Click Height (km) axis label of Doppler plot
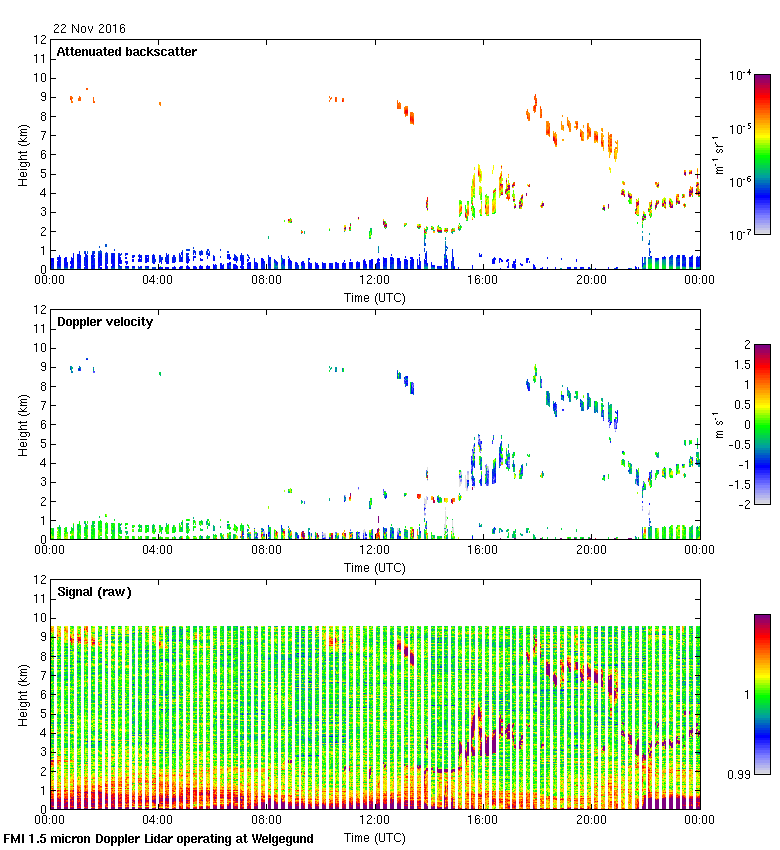Image resolution: width=780 pixels, height=850 pixels. point(22,424)
